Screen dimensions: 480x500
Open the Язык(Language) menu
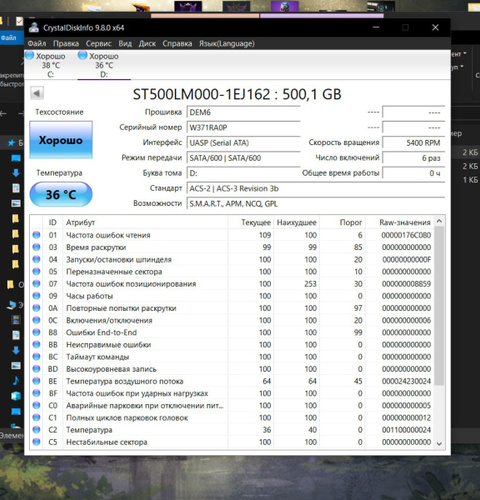227,44
